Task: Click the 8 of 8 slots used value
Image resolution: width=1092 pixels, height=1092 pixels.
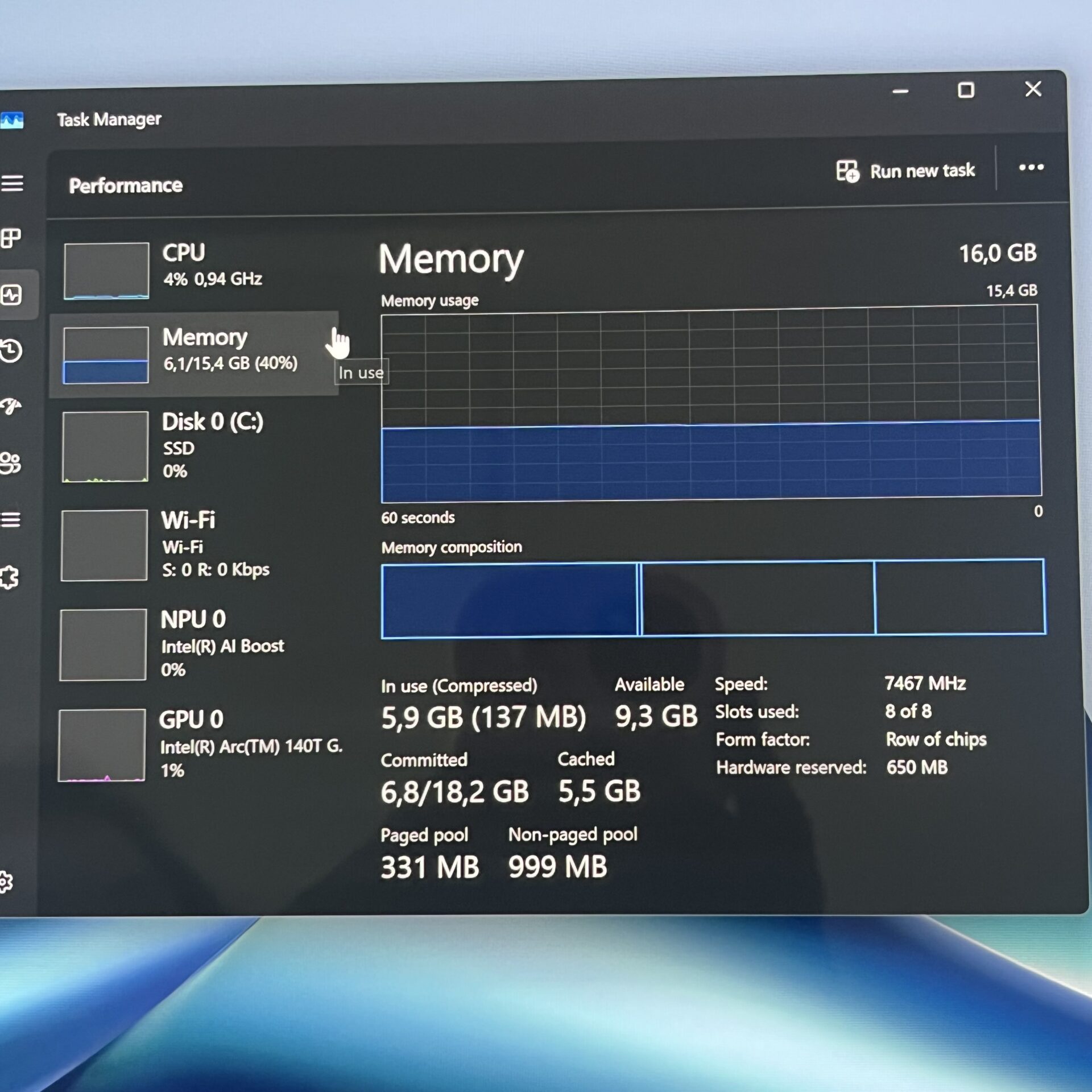Action: coord(908,711)
